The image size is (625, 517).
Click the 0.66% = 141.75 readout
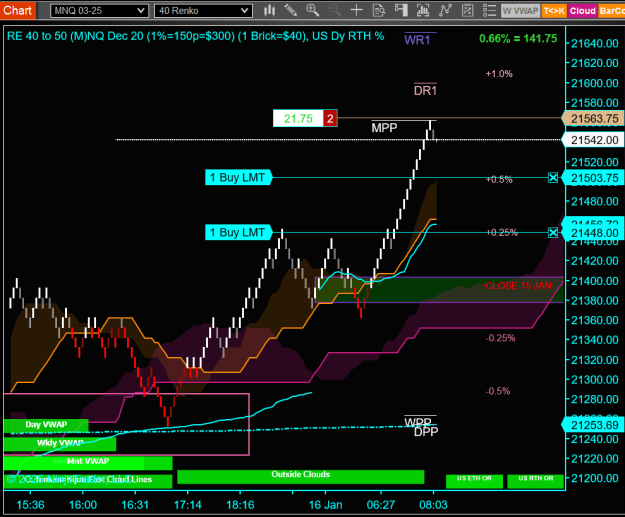pos(518,39)
